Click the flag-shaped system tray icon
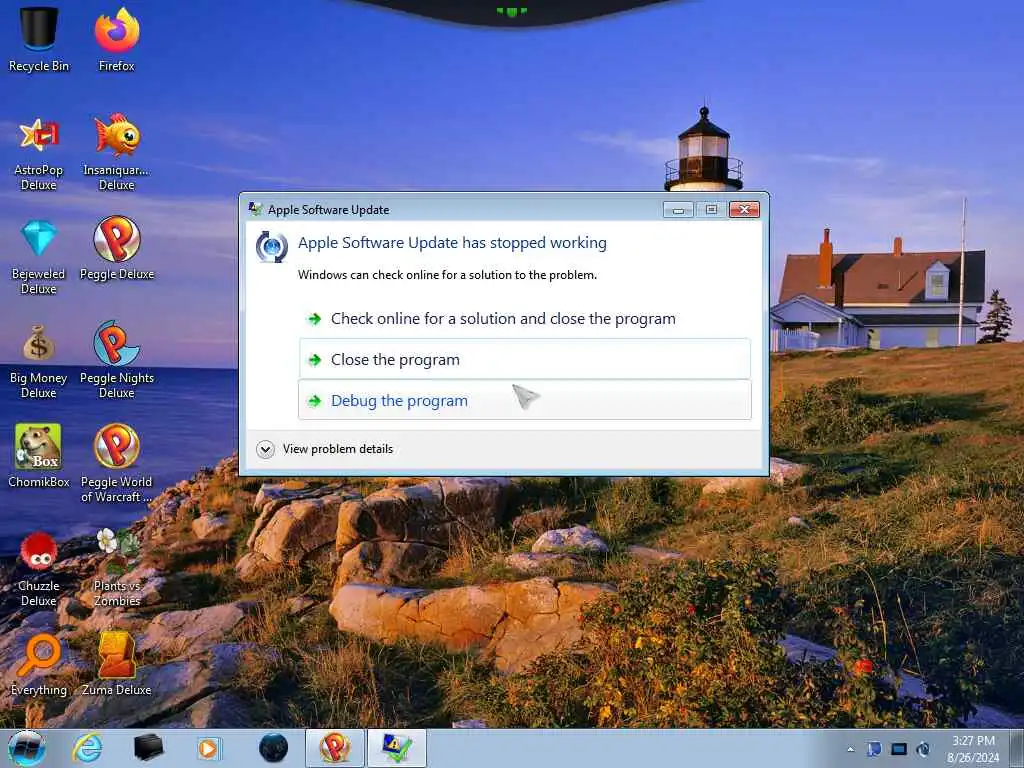Image resolution: width=1024 pixels, height=768 pixels. [x=874, y=749]
